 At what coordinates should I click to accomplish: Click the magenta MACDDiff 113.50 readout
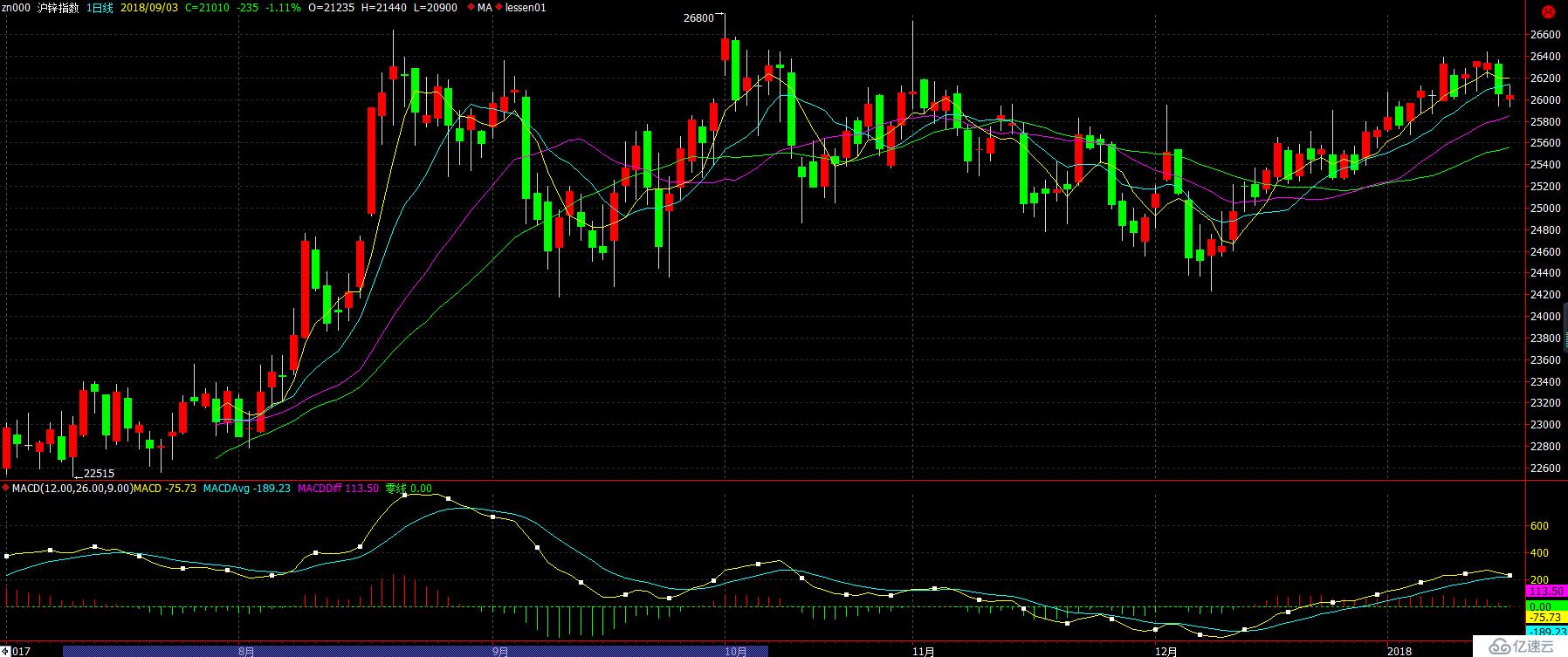(338, 489)
